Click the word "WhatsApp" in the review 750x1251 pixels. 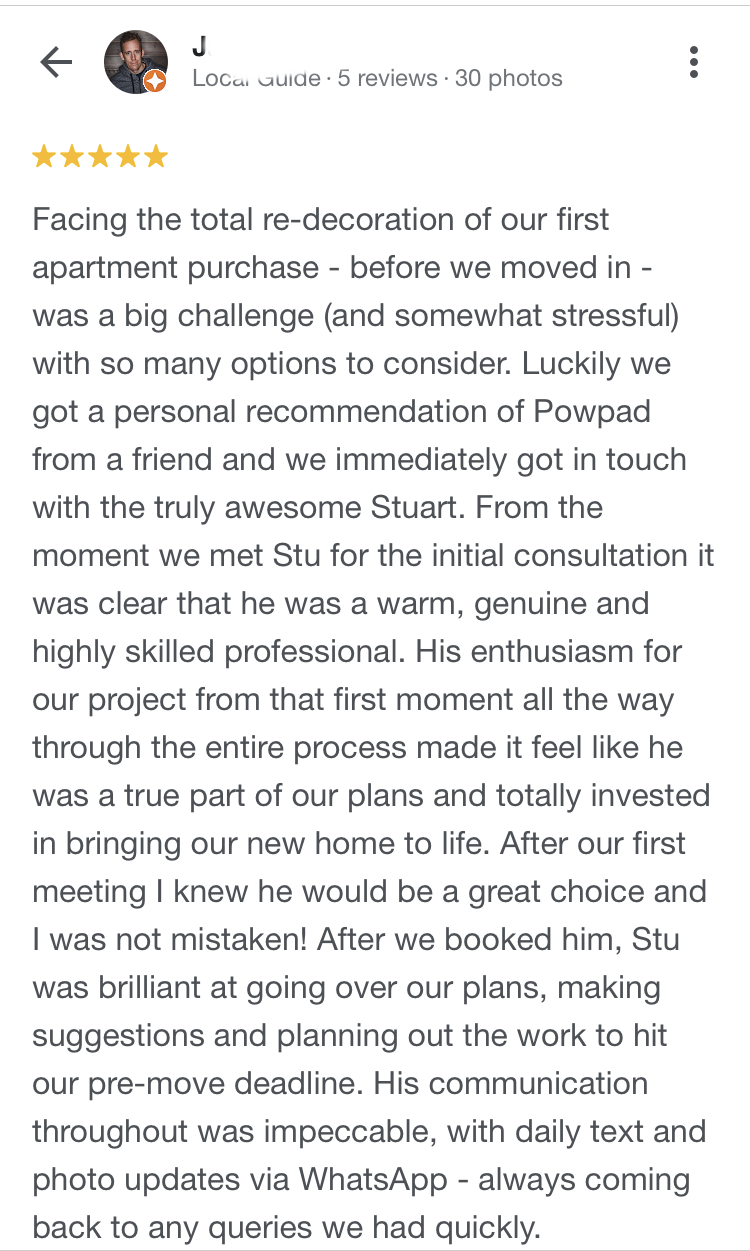pos(373,1179)
